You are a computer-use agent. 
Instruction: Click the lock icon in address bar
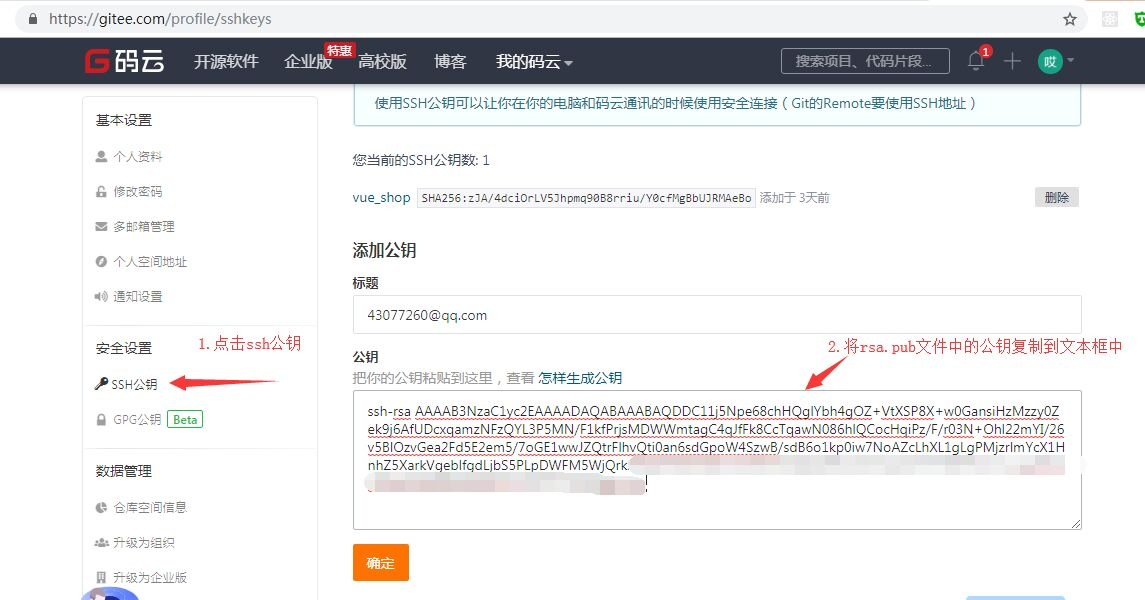(33, 18)
